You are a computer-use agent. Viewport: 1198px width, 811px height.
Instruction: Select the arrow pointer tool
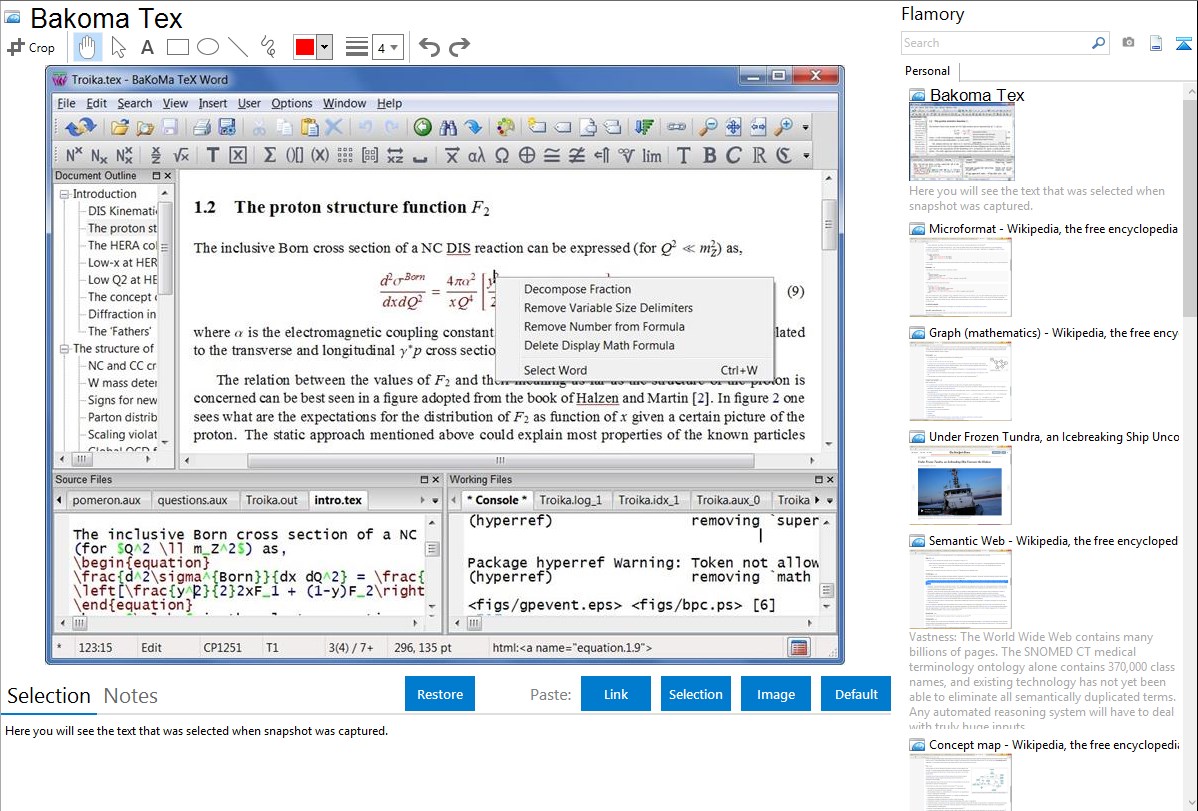[118, 47]
